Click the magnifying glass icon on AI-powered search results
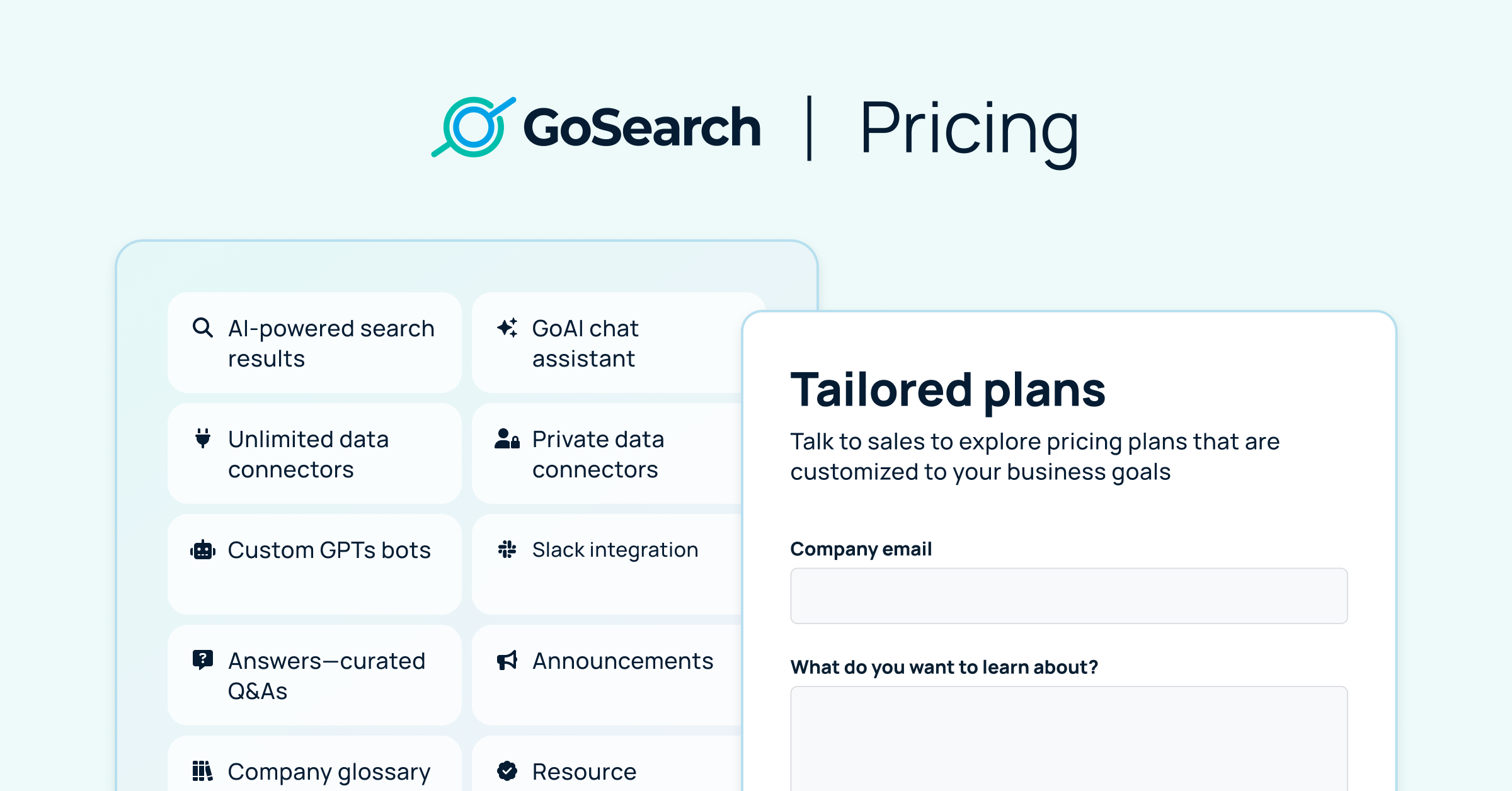 tap(203, 328)
